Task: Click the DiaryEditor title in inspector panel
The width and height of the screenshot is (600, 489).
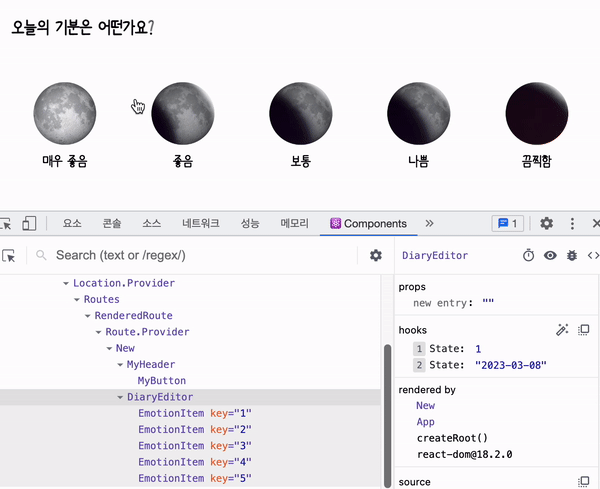Action: (435, 256)
